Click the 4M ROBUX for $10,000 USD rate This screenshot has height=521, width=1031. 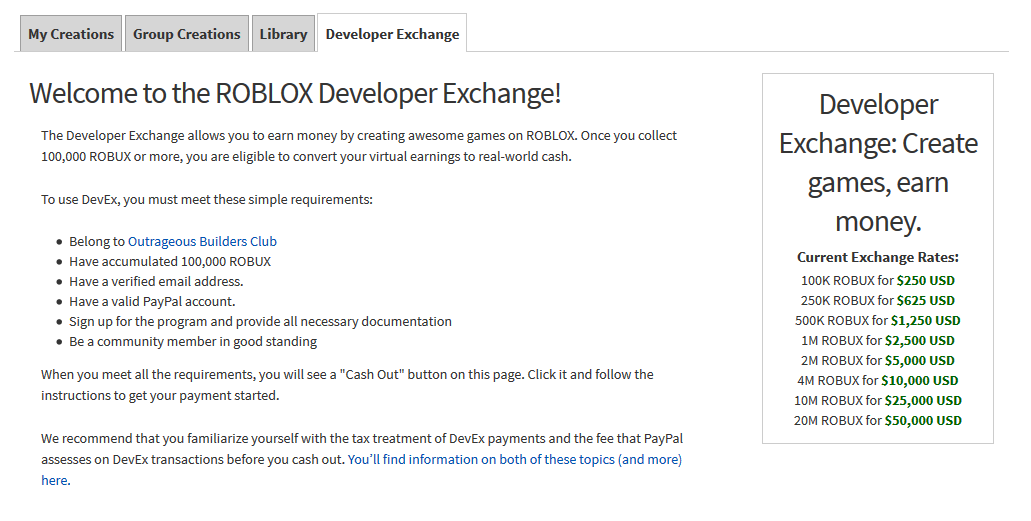877,381
